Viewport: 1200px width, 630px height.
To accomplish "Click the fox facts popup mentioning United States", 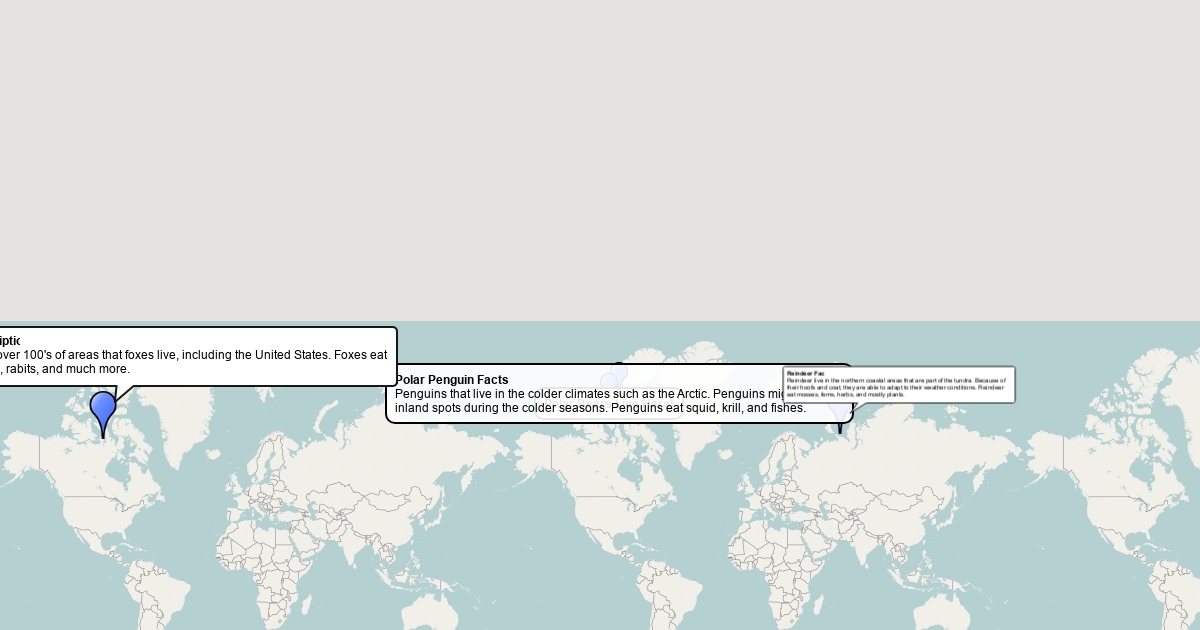I will (198, 356).
